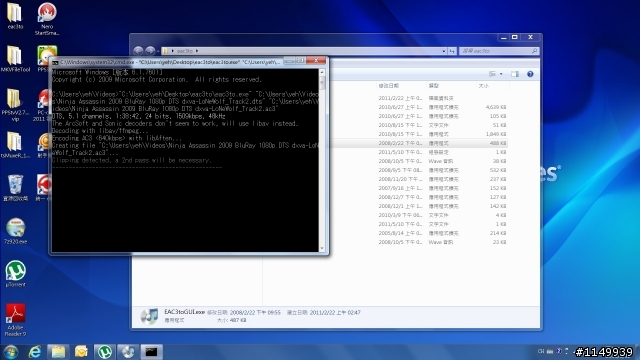
Task: Select the Recycle Bin desktop icon
Action: pyautogui.click(x=15, y=188)
